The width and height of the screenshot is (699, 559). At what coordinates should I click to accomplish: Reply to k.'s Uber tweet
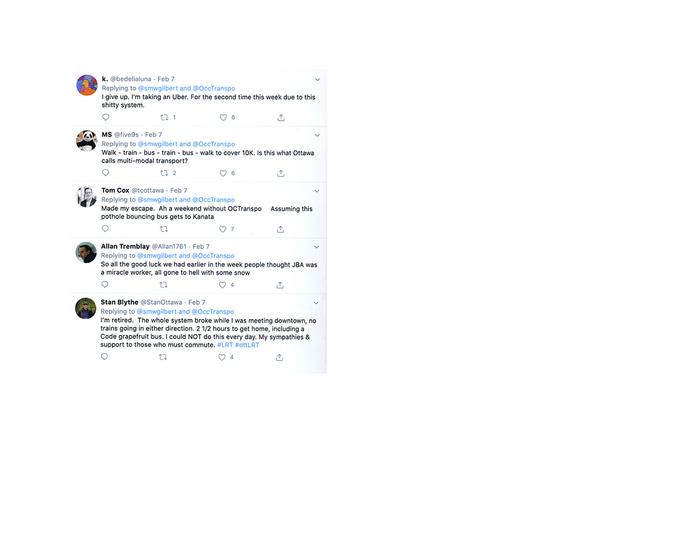106,117
